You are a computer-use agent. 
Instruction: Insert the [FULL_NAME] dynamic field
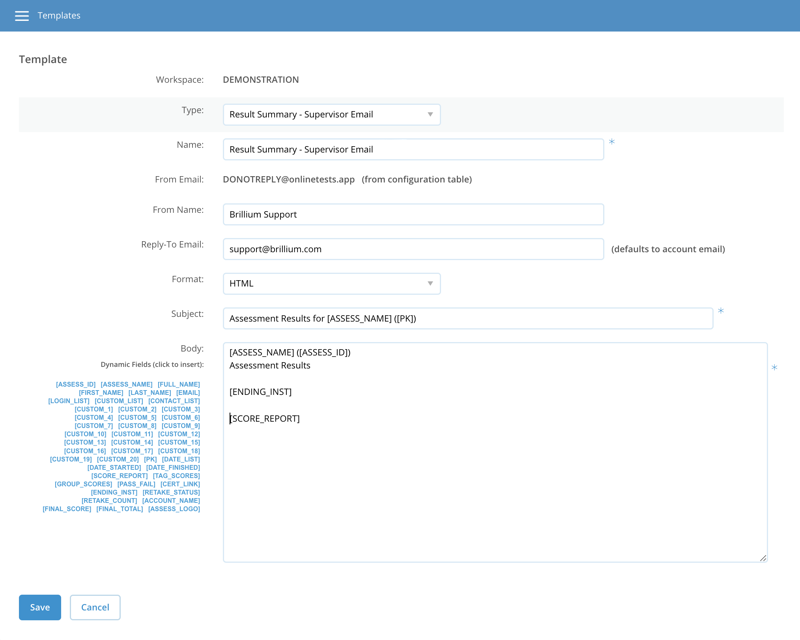coord(179,384)
